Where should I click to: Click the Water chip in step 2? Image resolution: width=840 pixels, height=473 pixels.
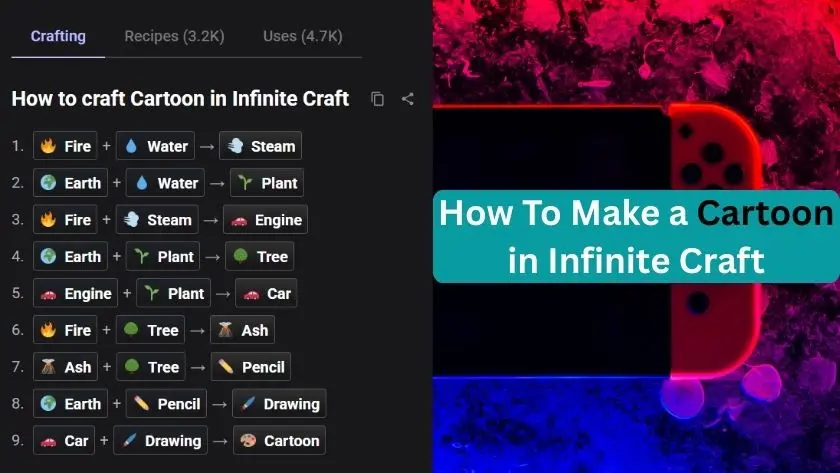166,183
